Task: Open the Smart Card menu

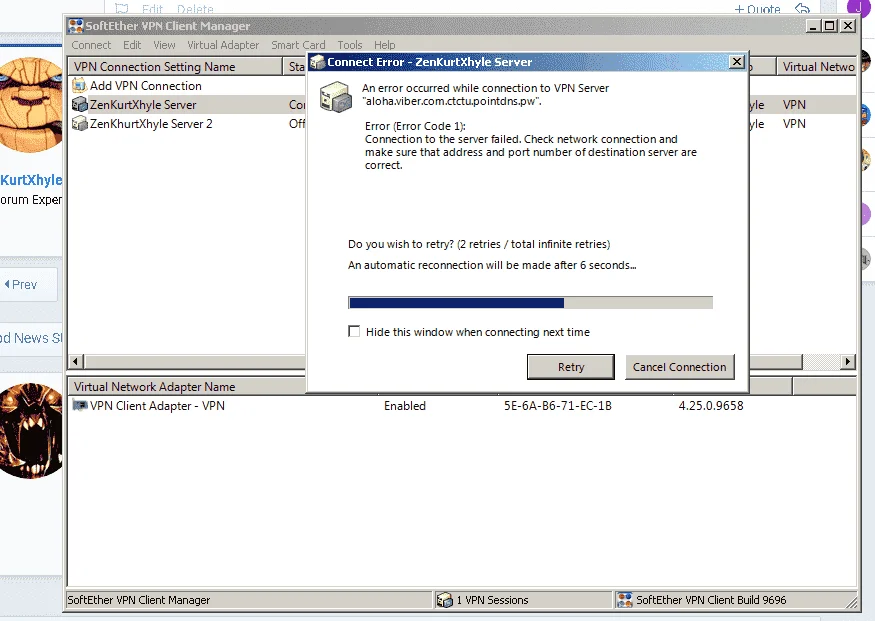Action: tap(298, 45)
